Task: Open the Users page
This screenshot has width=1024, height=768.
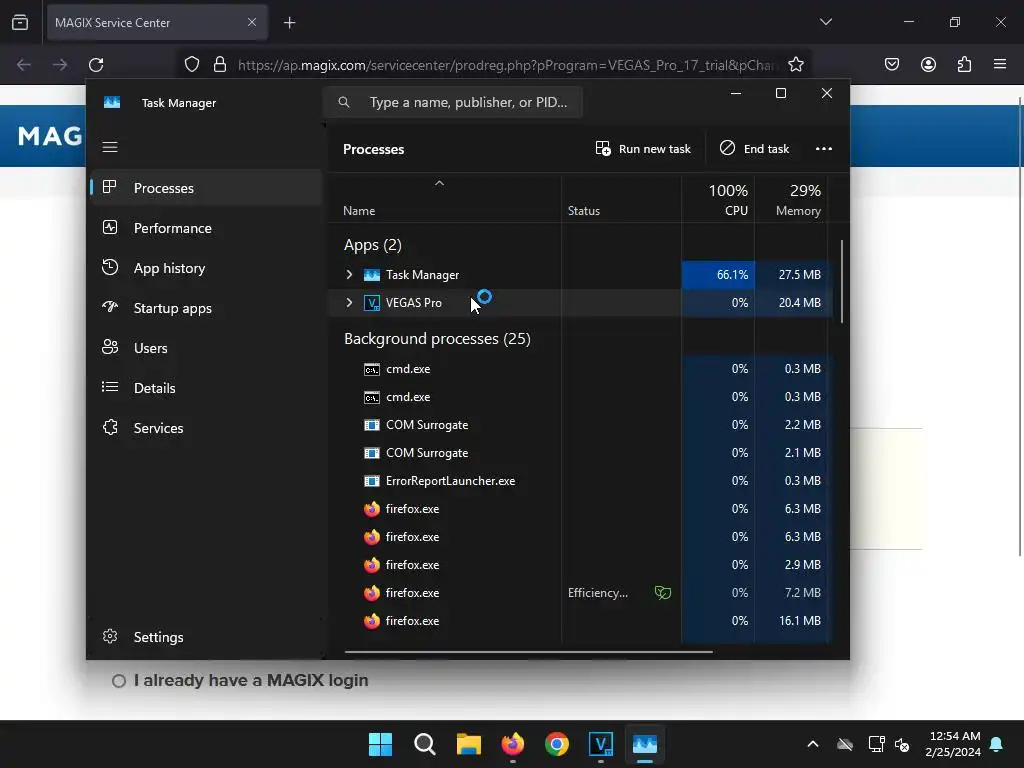Action: pyautogui.click(x=206, y=348)
